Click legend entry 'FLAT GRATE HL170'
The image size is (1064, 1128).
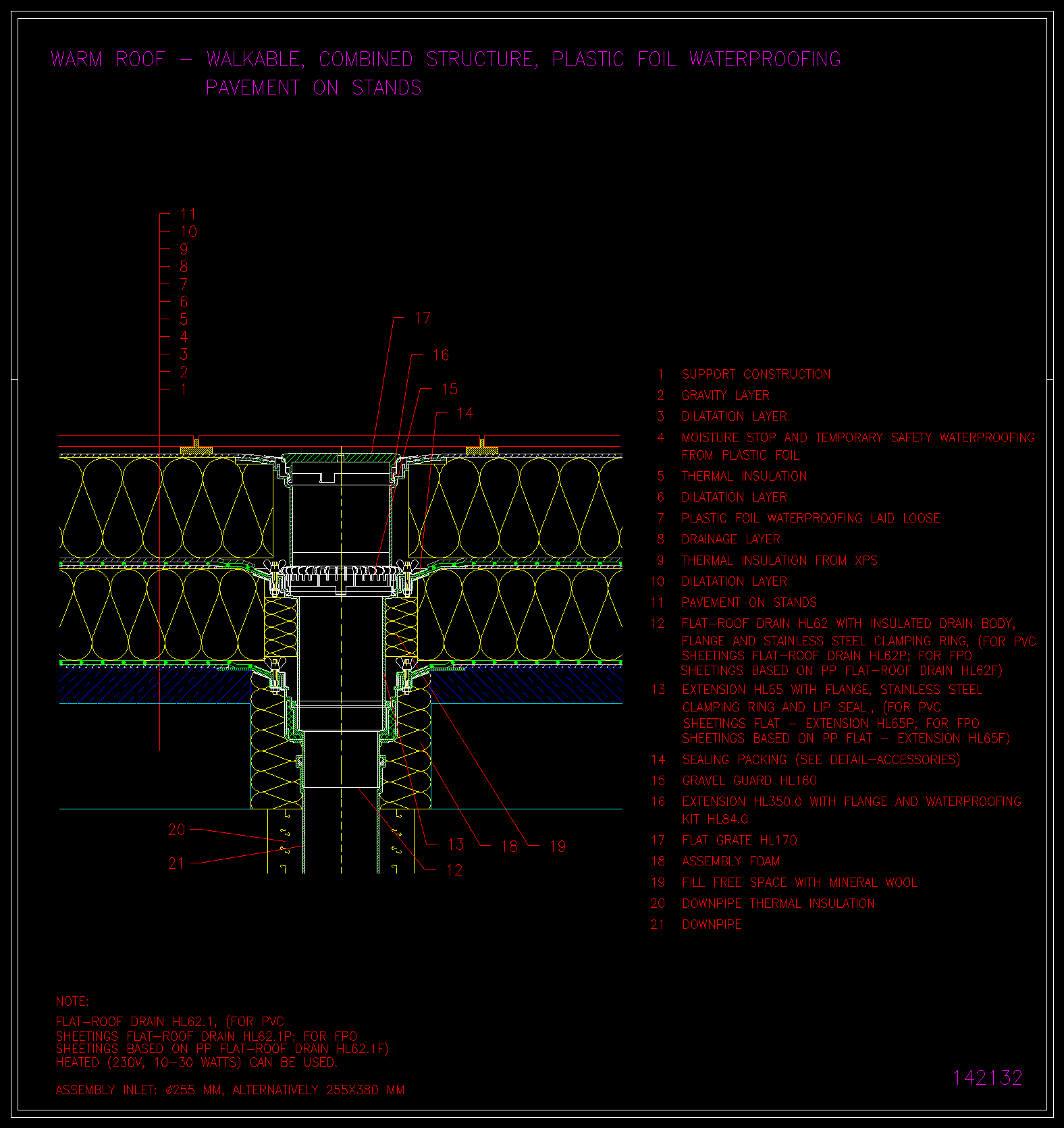tap(740, 840)
